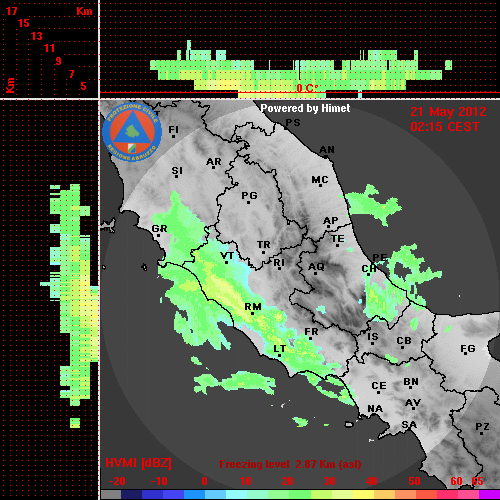
Task: Click the 50 value on the dBZ scale
Action: point(414,481)
